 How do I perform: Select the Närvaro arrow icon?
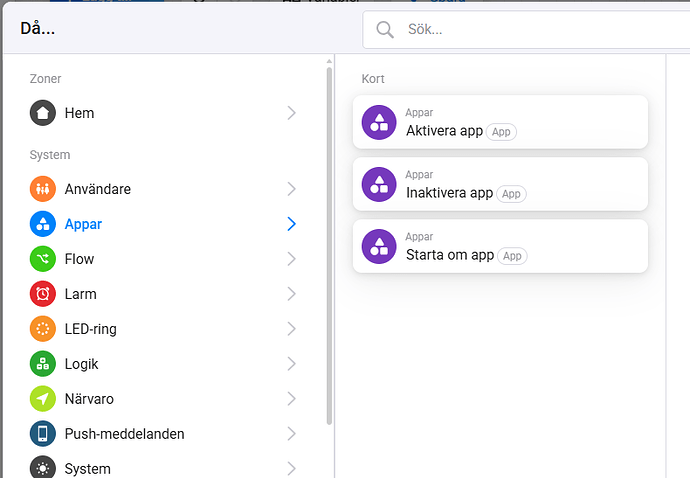pos(42,399)
